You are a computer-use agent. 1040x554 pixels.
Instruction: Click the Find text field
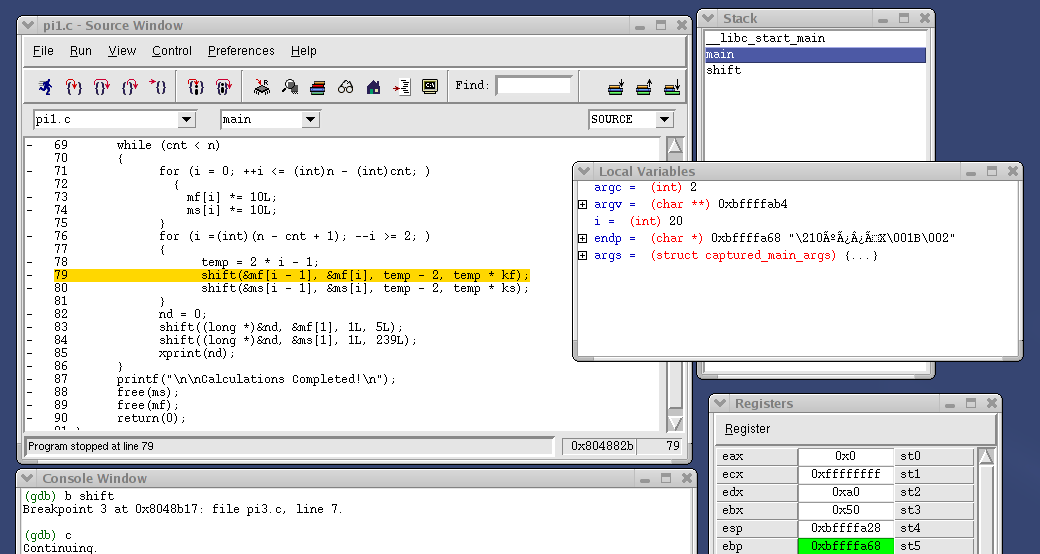click(x=534, y=86)
